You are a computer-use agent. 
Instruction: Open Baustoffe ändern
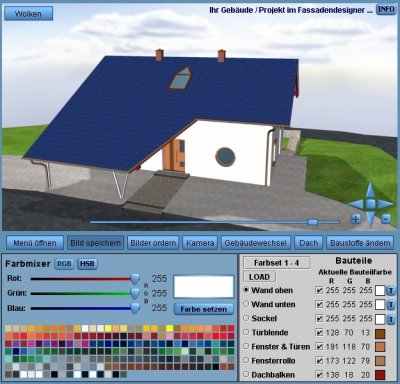pyautogui.click(x=360, y=243)
